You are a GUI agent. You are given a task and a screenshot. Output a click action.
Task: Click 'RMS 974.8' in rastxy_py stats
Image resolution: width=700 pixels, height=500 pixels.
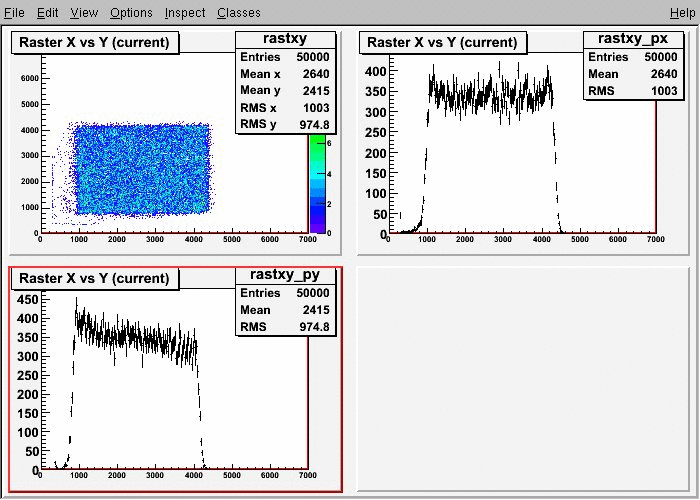[285, 327]
